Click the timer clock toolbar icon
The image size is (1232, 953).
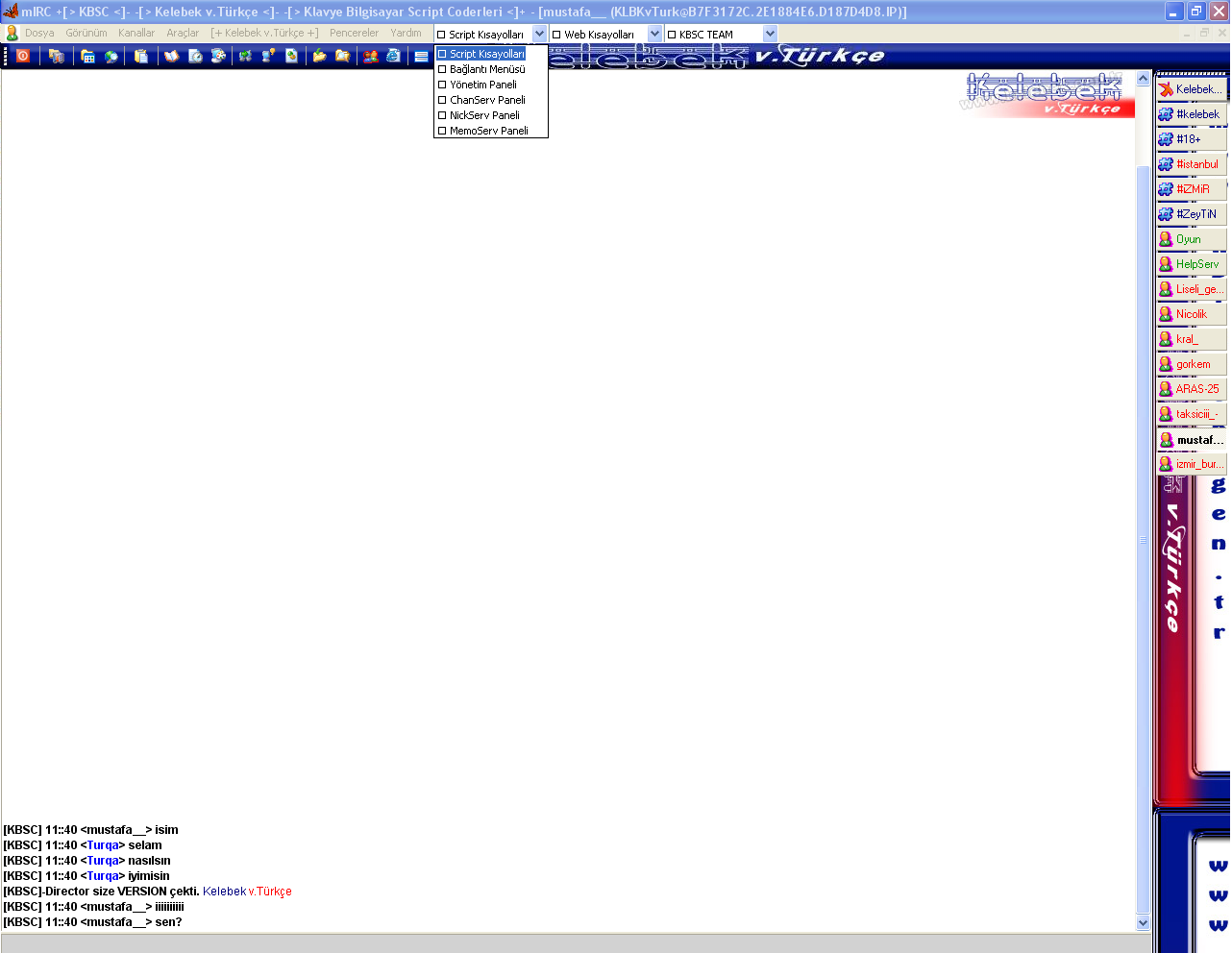[195, 56]
